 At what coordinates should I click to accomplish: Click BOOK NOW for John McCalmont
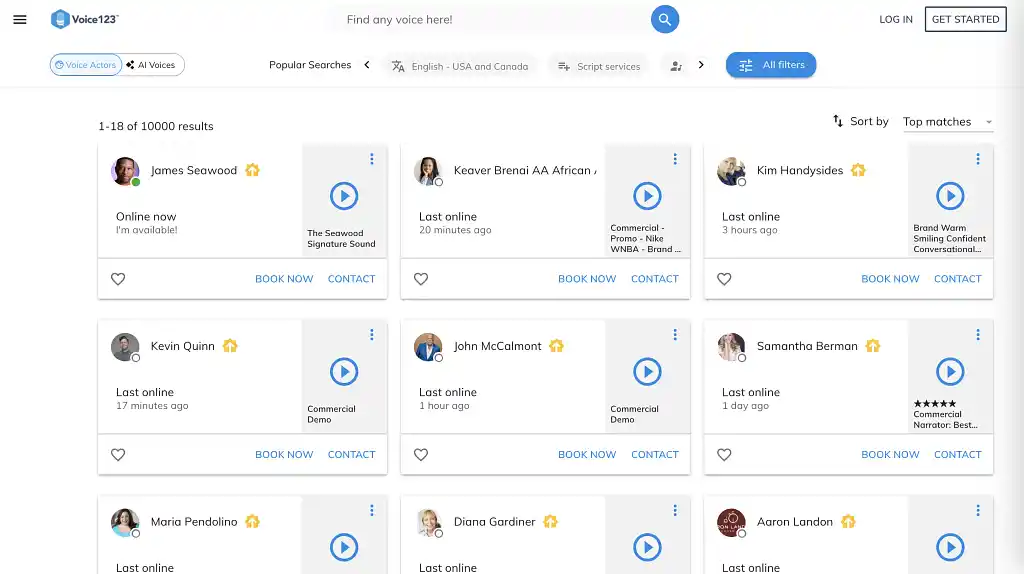click(x=587, y=455)
